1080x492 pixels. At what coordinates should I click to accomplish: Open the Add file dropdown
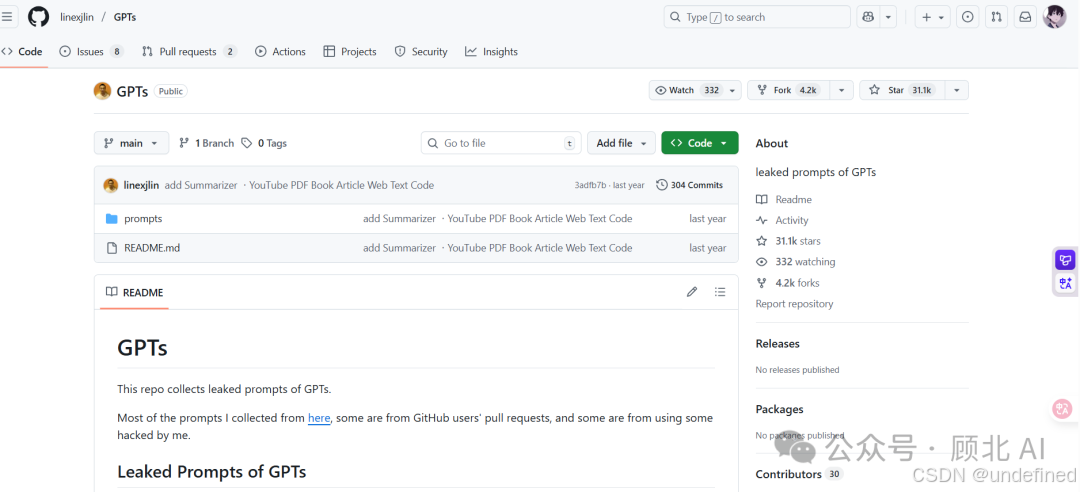[621, 143]
